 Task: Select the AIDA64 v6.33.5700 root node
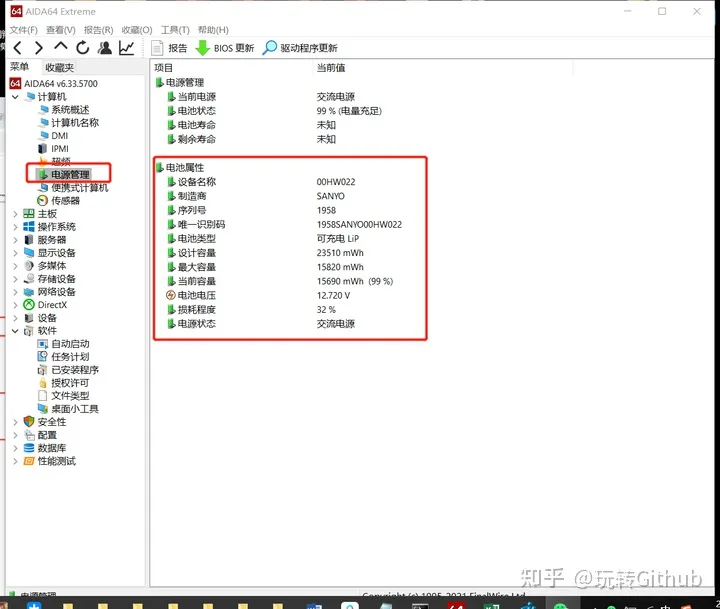click(54, 84)
